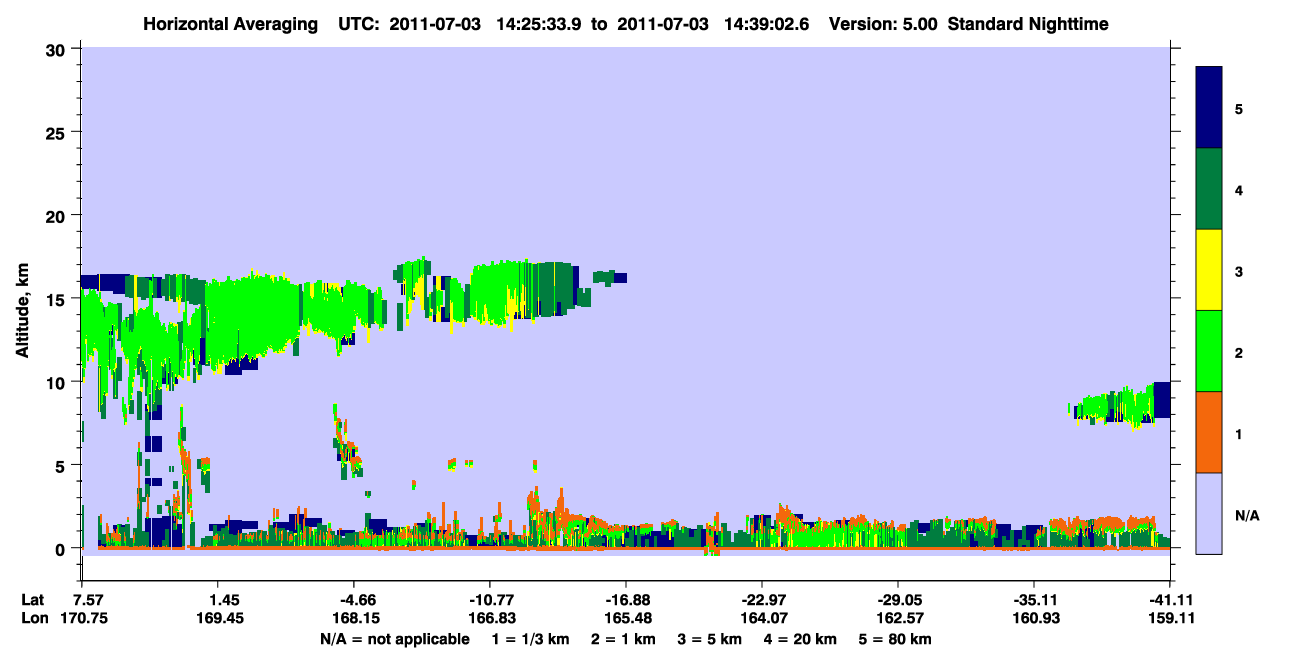Click the lavender N/A colorbar segment
Viewport: 1300px width, 667px height.
coord(1209,513)
